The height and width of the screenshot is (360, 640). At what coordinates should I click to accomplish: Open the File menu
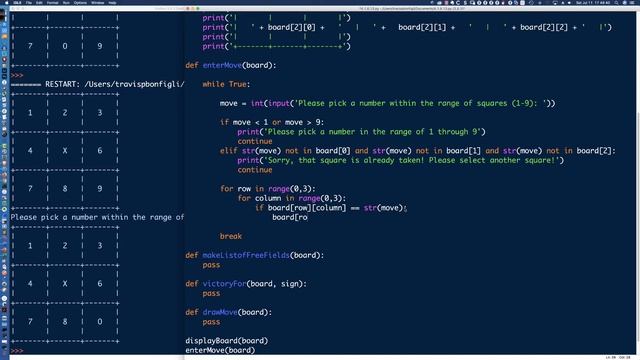(29, 2)
